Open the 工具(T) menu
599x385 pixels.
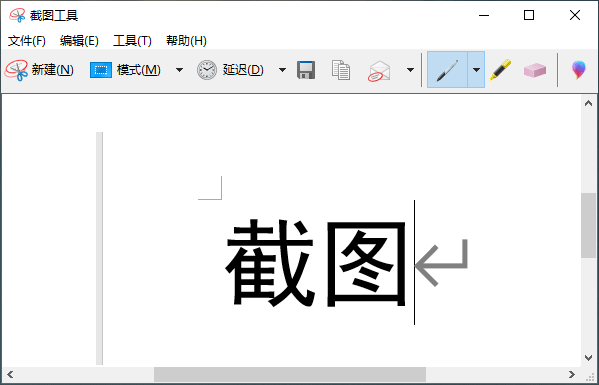pos(132,41)
